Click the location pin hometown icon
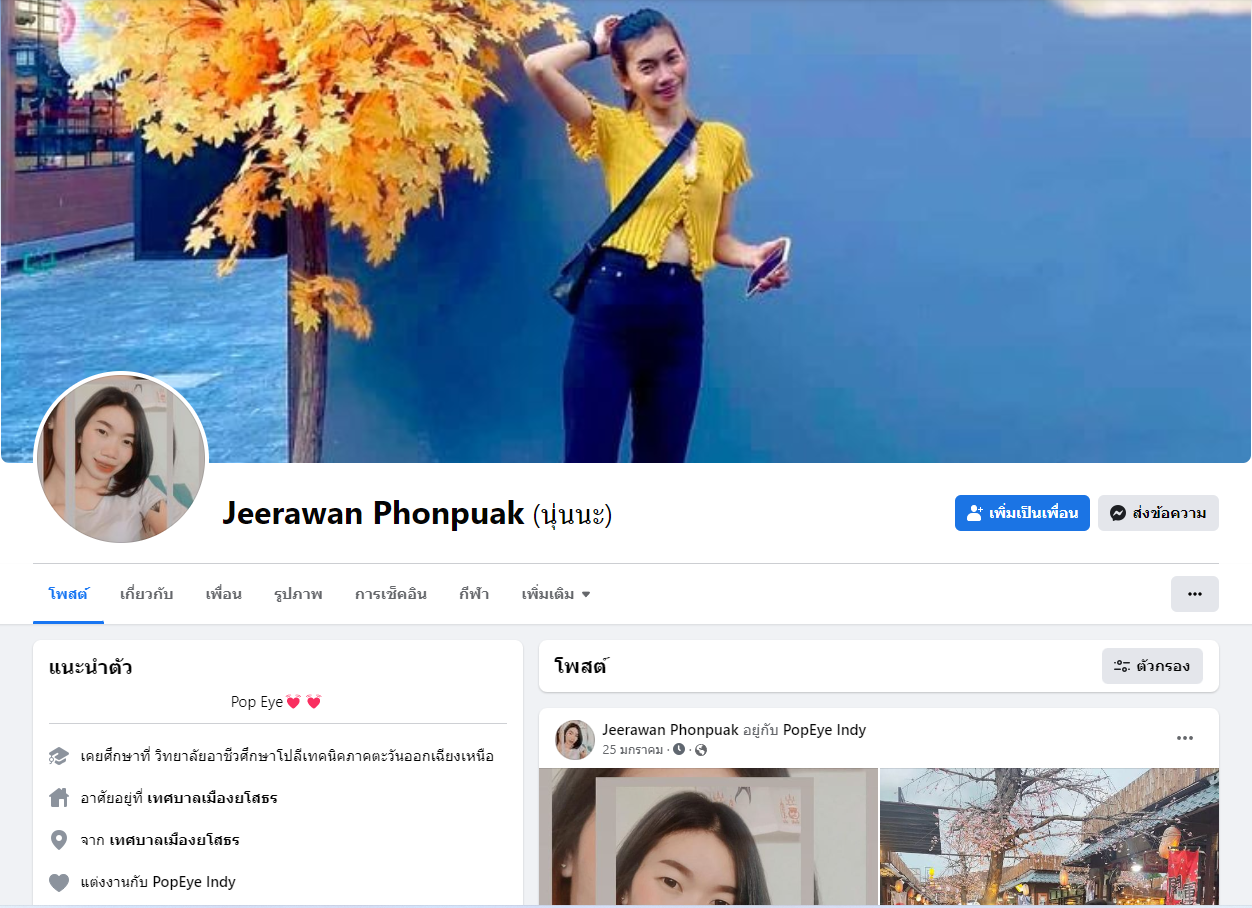This screenshot has height=908, width=1252. 59,840
